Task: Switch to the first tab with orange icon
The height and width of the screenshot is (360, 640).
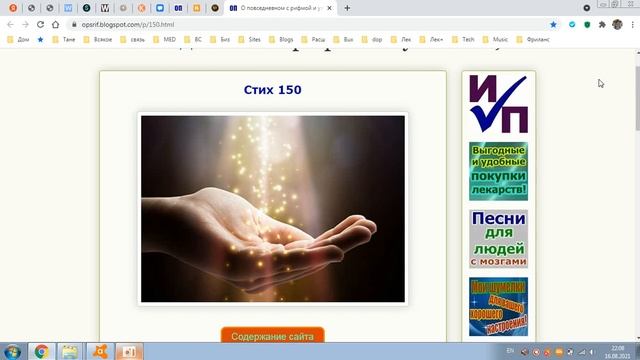Action: [x=13, y=8]
